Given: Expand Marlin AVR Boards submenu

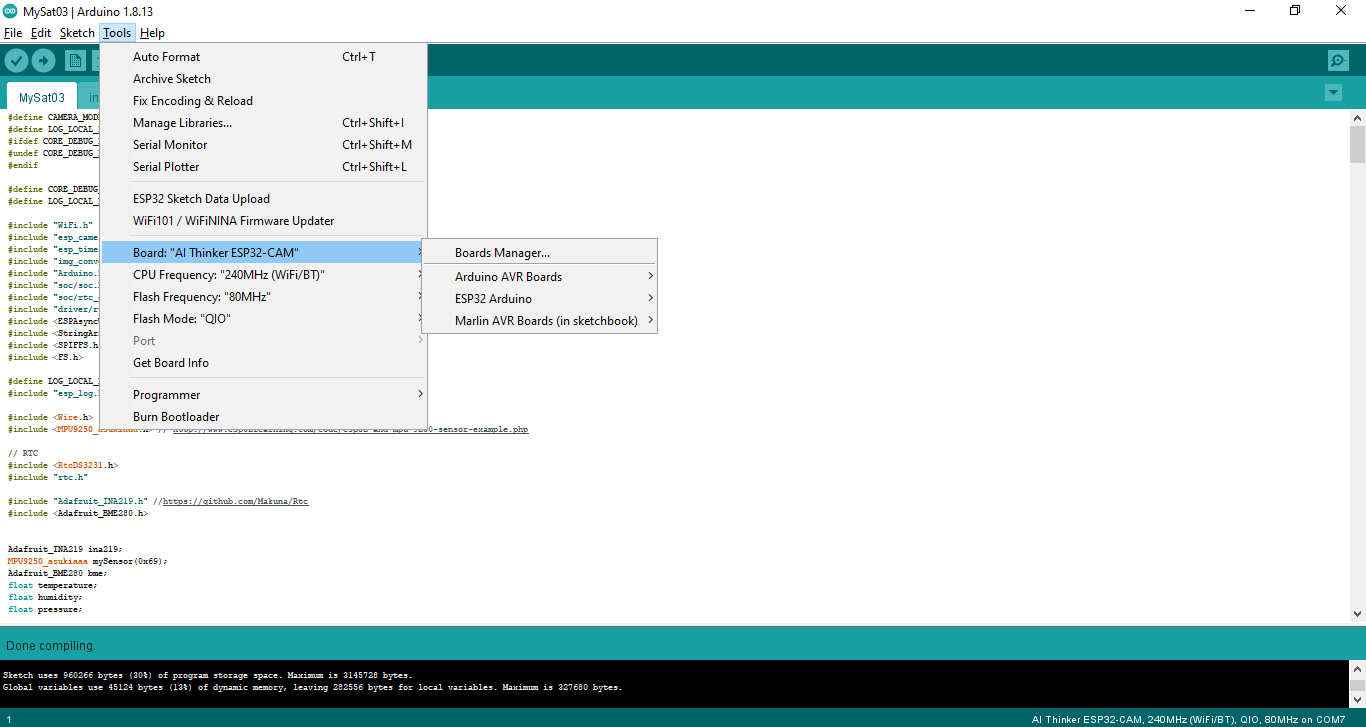Looking at the screenshot, I should pyautogui.click(x=546, y=321).
